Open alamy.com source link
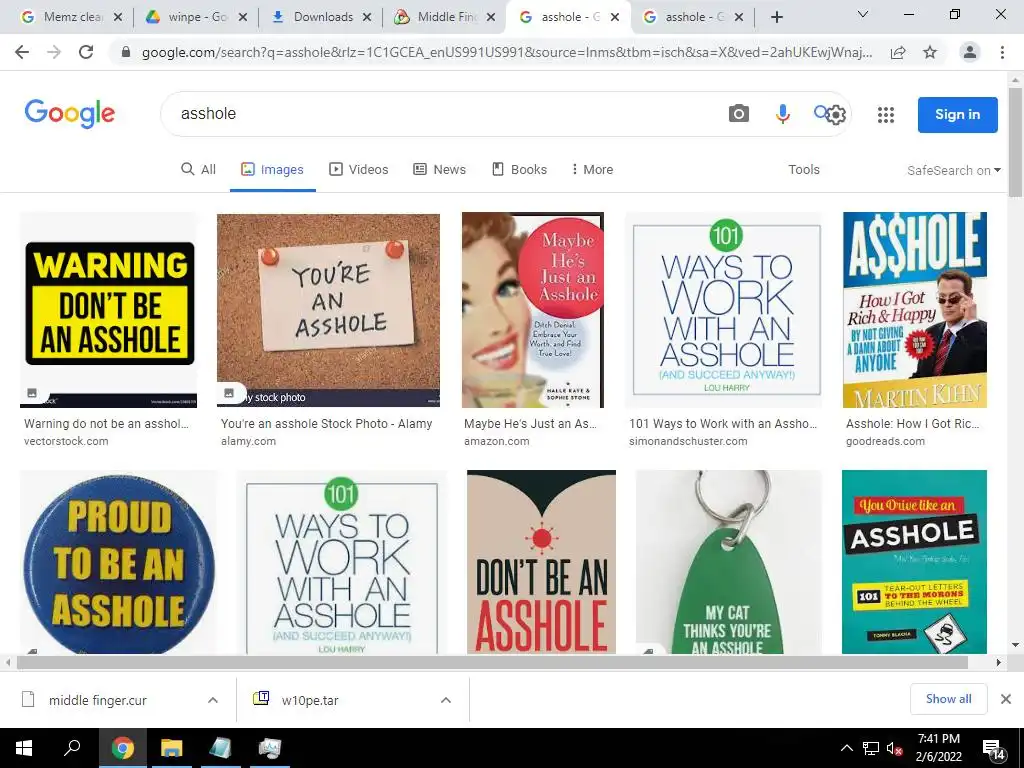 tap(248, 441)
